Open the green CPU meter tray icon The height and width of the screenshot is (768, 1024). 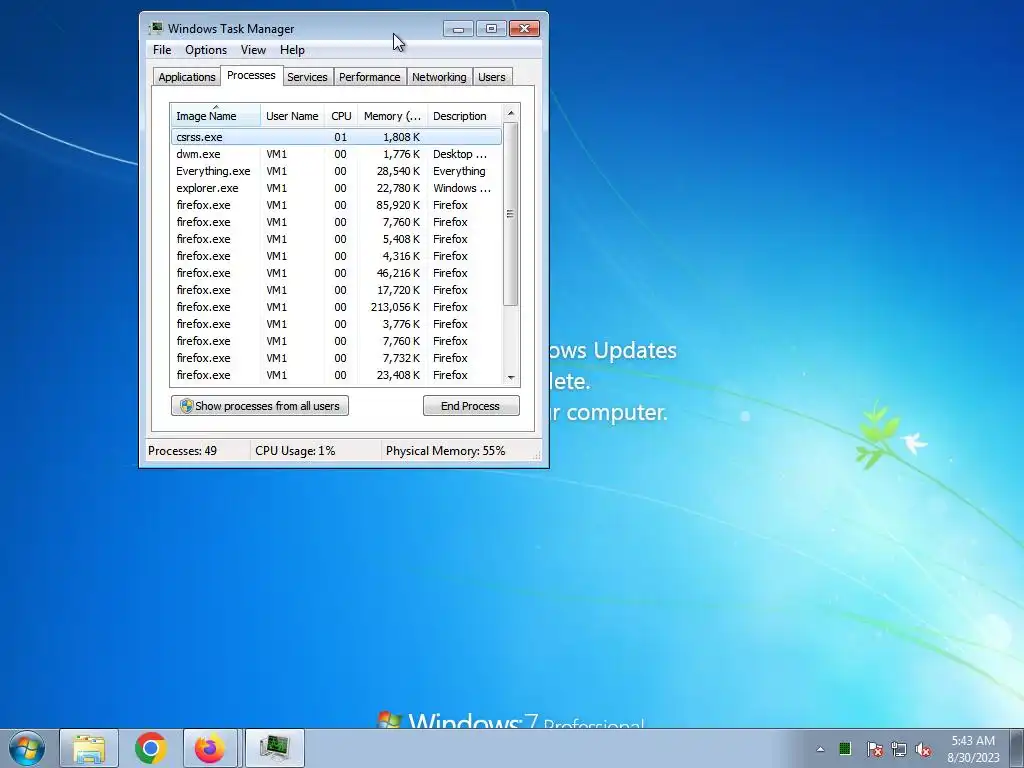pos(845,748)
